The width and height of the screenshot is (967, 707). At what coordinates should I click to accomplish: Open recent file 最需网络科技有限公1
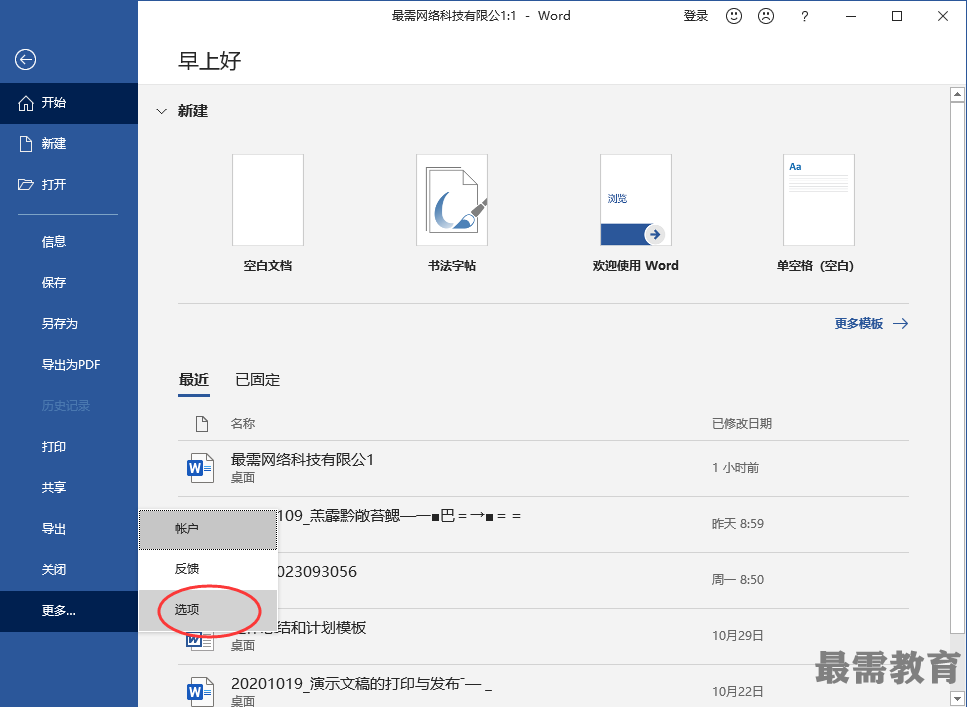[x=543, y=468]
